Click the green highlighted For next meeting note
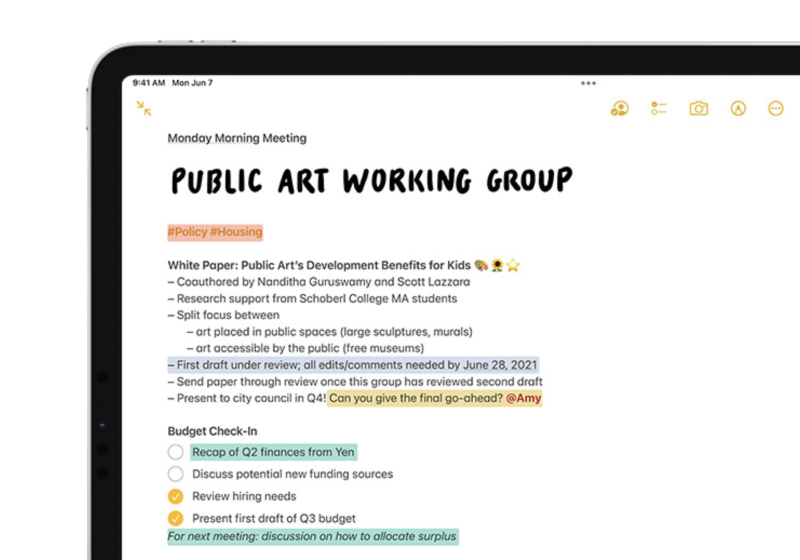 click(x=312, y=537)
